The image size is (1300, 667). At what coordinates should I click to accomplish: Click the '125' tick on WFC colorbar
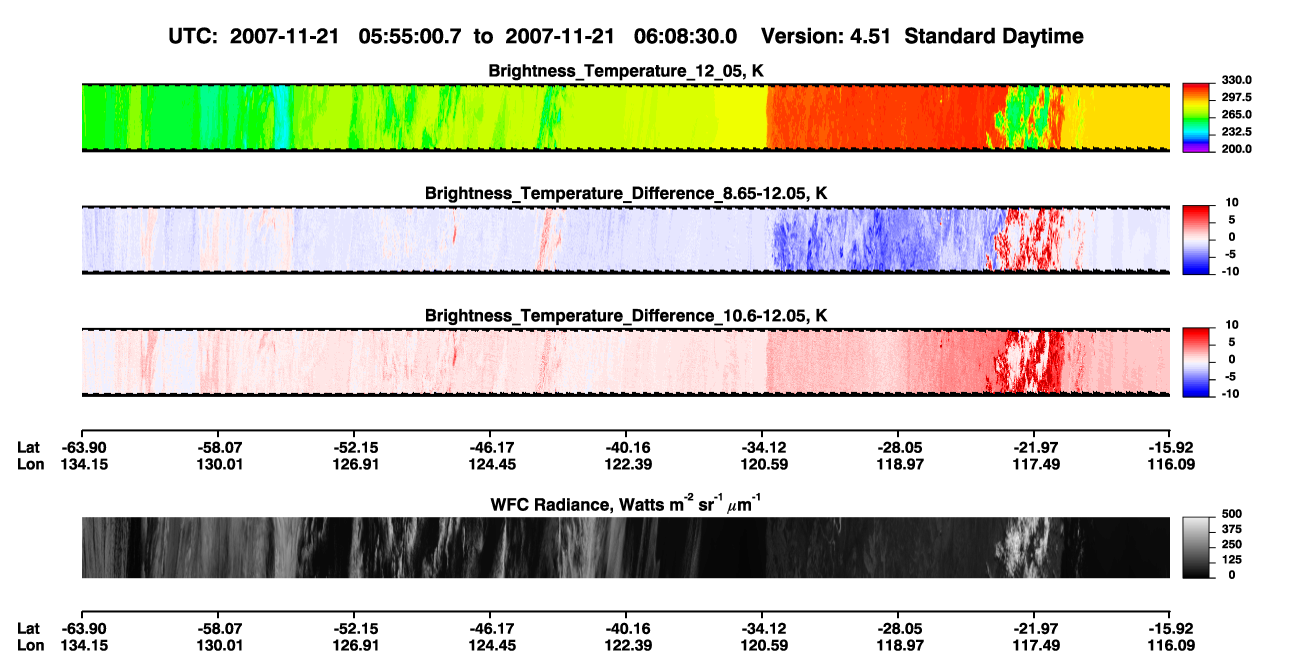coord(1231,560)
